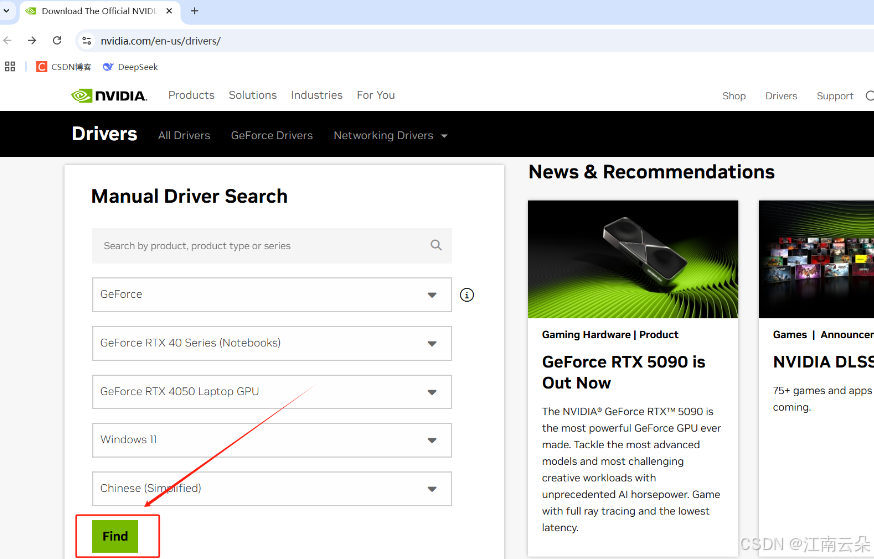Click the product search input field
The width and height of the screenshot is (874, 559).
(x=271, y=245)
